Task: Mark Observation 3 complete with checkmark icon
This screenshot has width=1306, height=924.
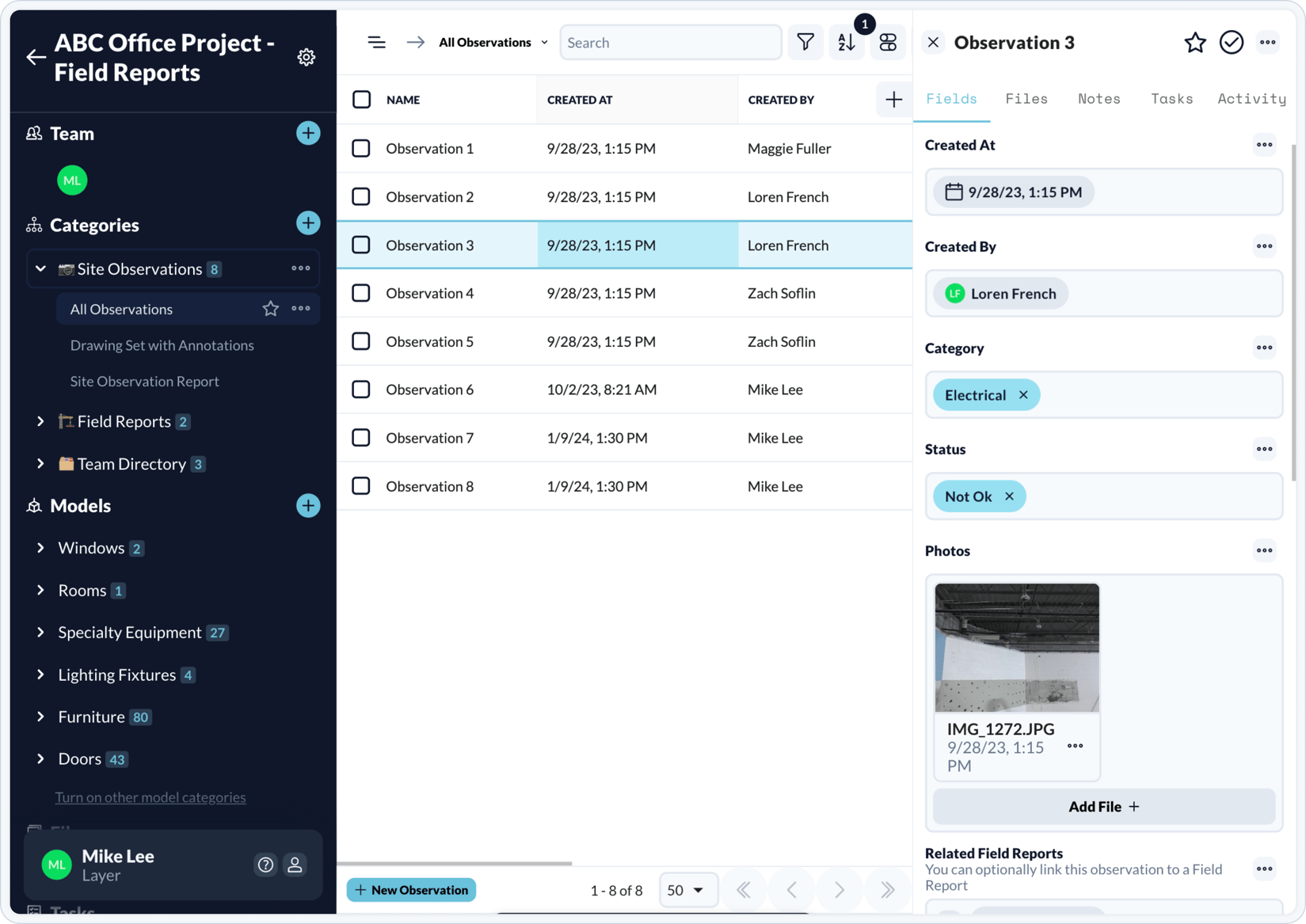Action: click(x=1232, y=43)
